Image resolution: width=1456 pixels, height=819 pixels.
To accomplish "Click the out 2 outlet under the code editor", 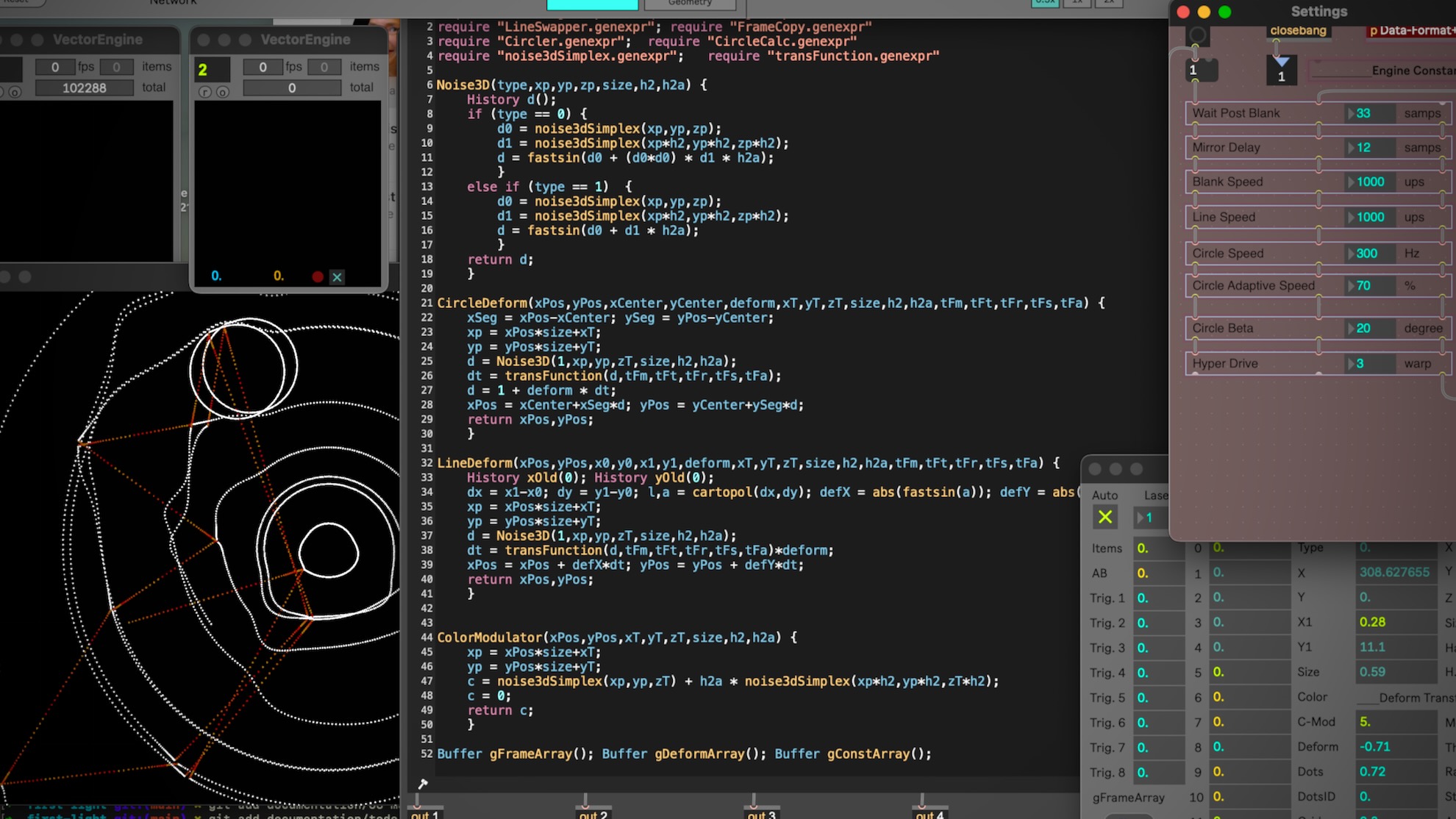I will (x=593, y=813).
